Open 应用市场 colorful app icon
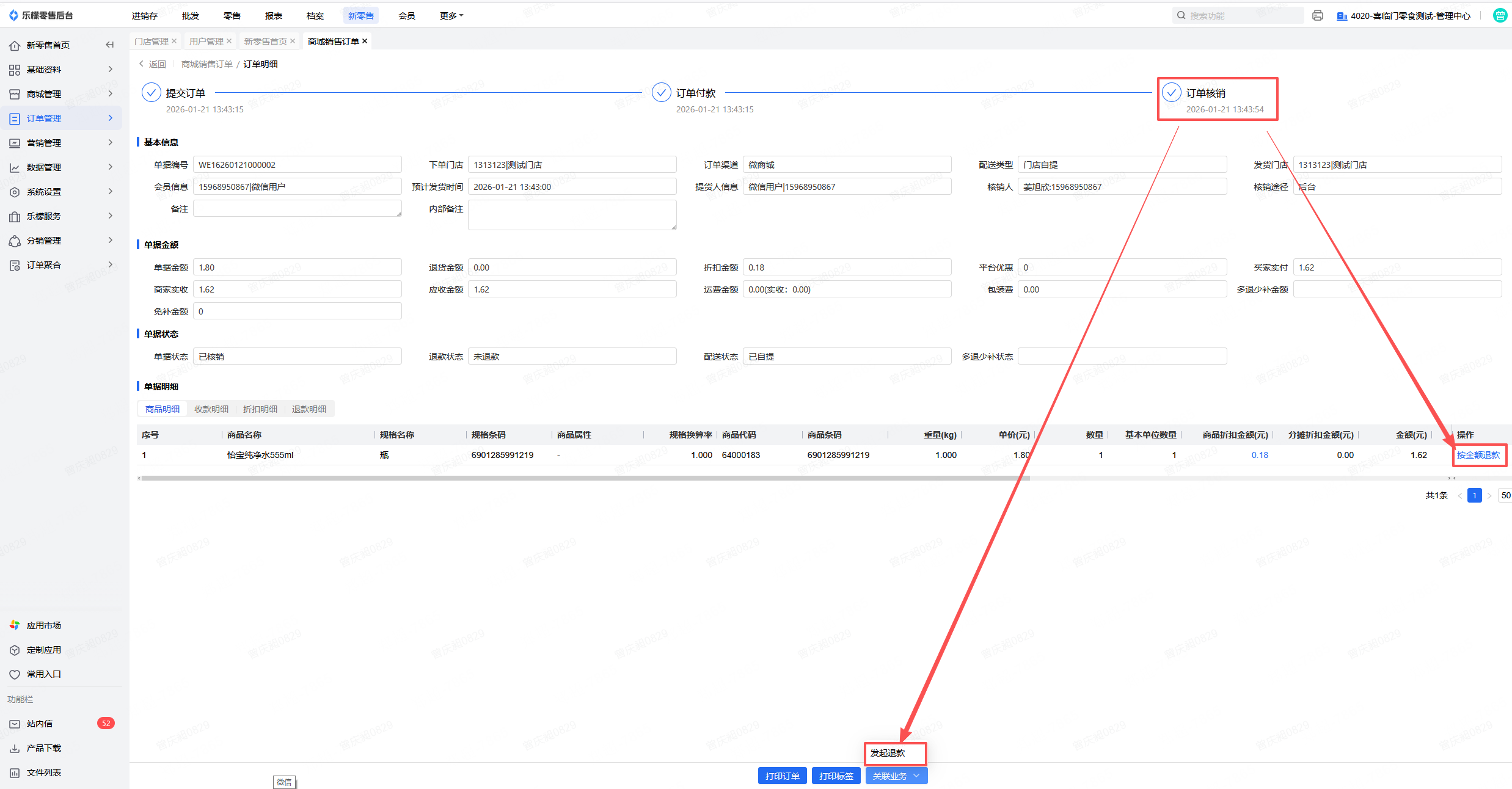 [15, 625]
